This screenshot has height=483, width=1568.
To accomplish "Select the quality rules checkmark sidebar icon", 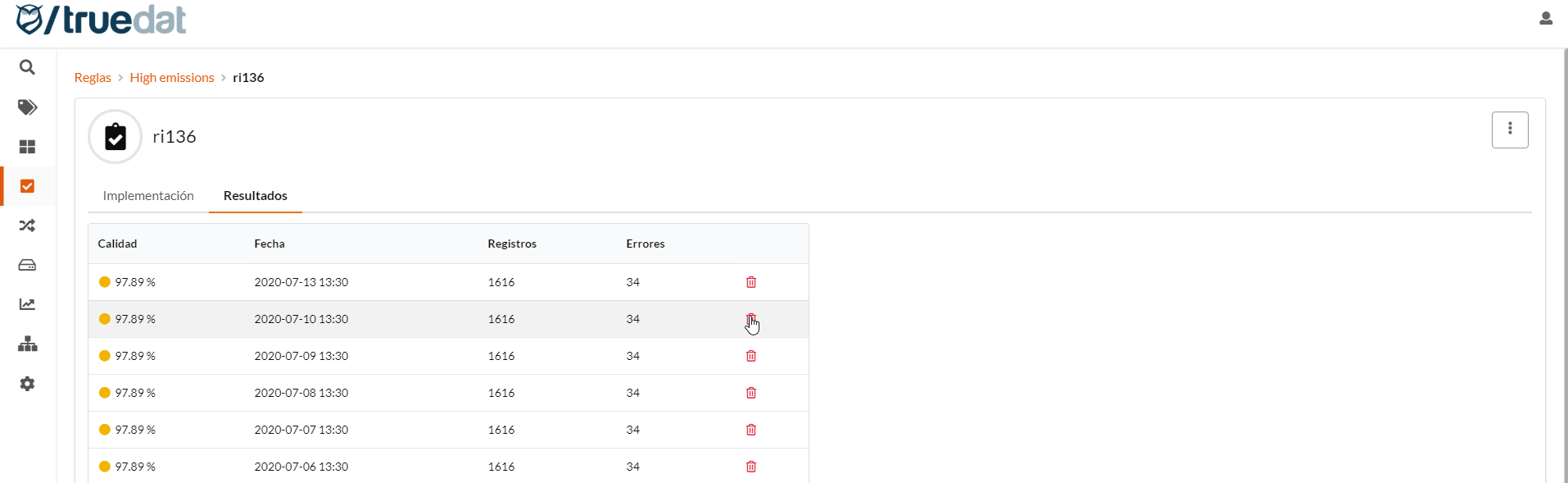I will (27, 186).
